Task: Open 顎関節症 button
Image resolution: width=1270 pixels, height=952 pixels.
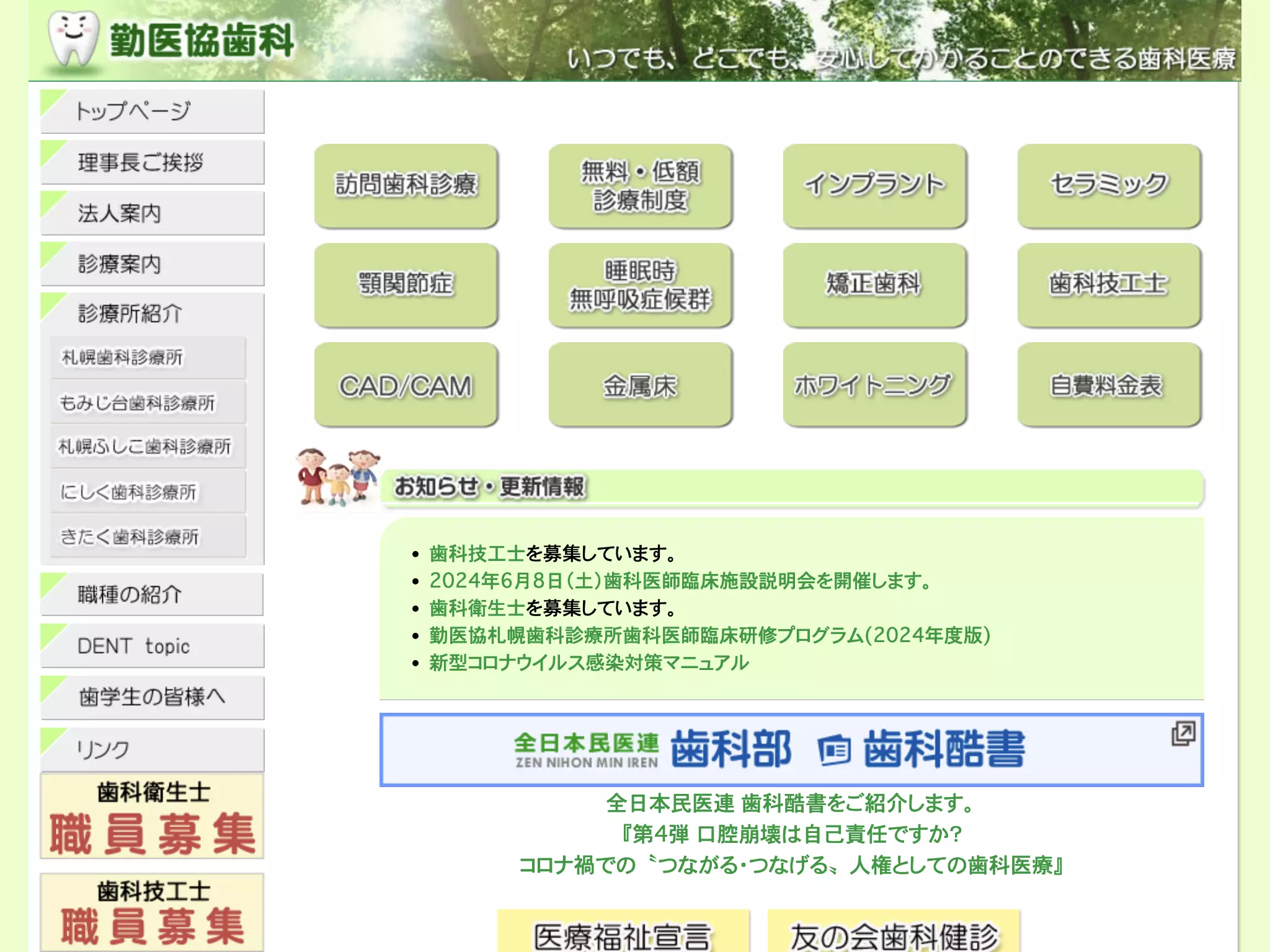Action: 406,284
